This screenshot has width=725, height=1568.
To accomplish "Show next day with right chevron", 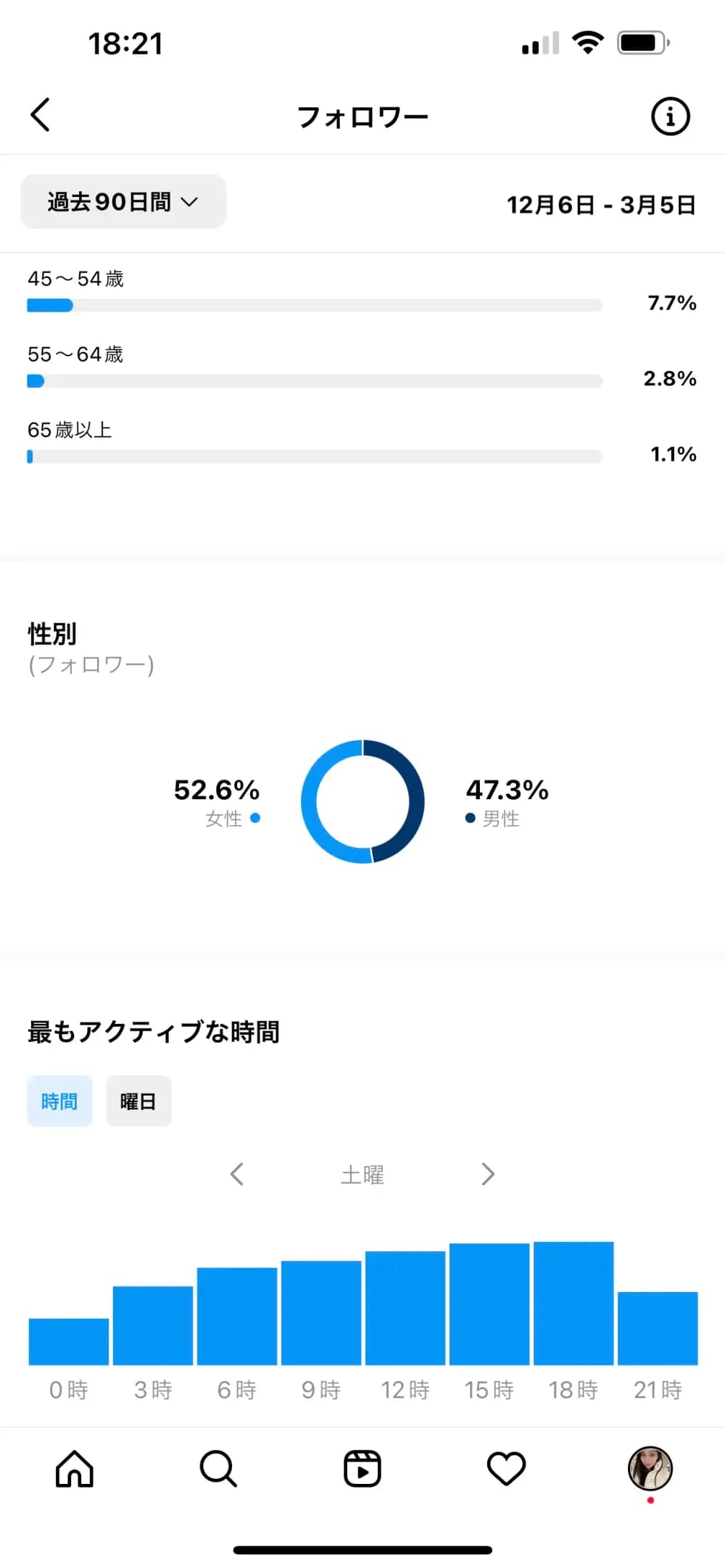I will click(488, 1174).
